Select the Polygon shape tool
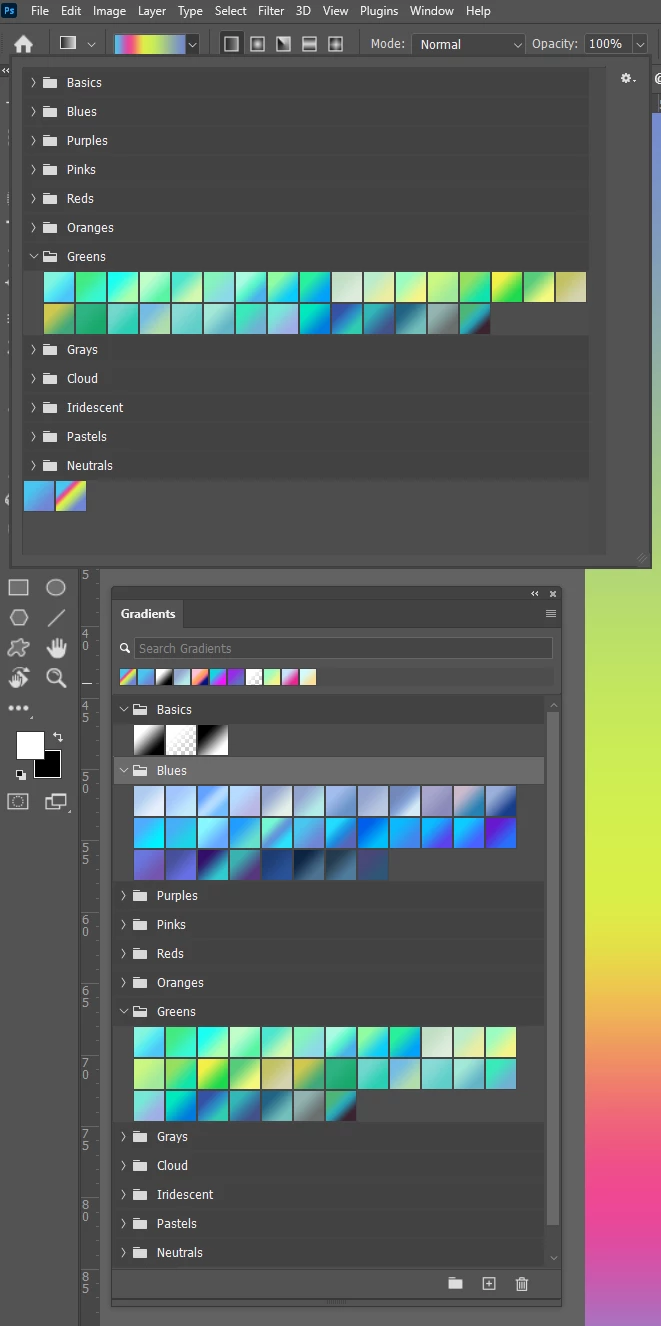This screenshot has width=661, height=1326. pos(19,617)
